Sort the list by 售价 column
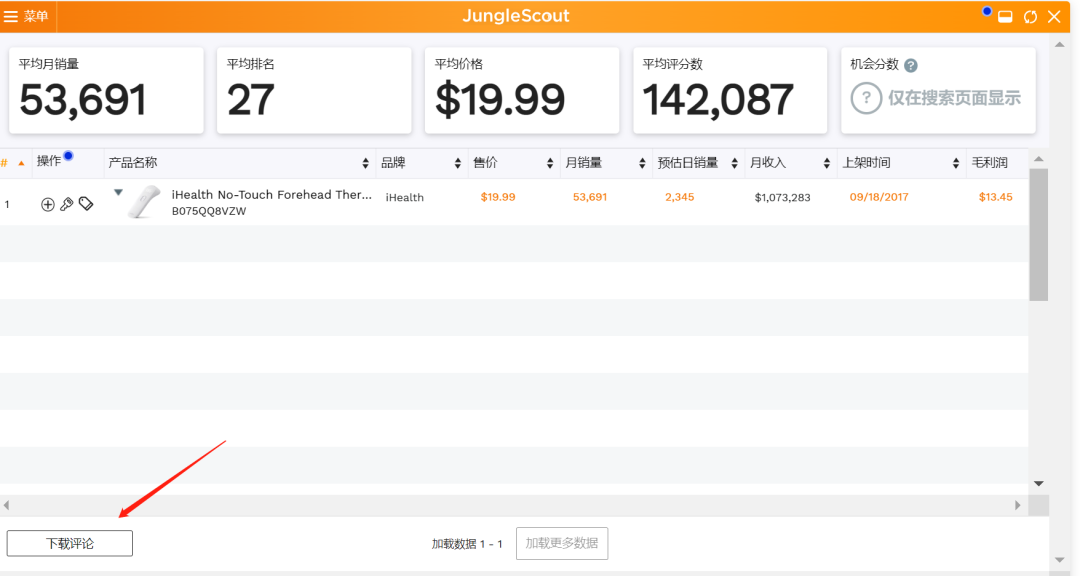 pyautogui.click(x=550, y=163)
